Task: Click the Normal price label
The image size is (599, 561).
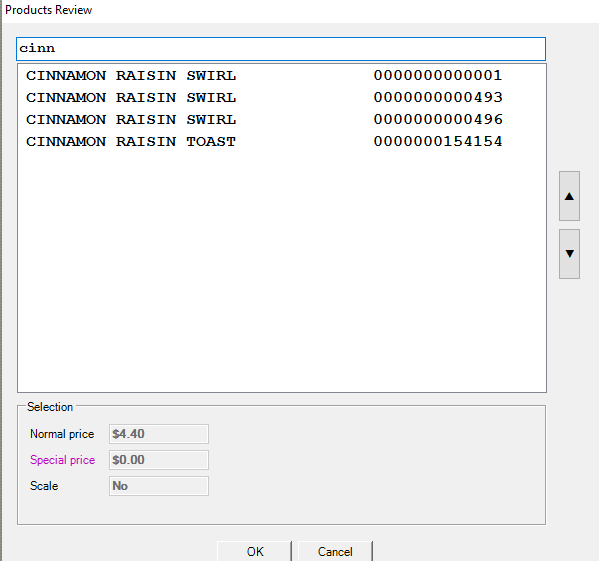Action: point(62,434)
